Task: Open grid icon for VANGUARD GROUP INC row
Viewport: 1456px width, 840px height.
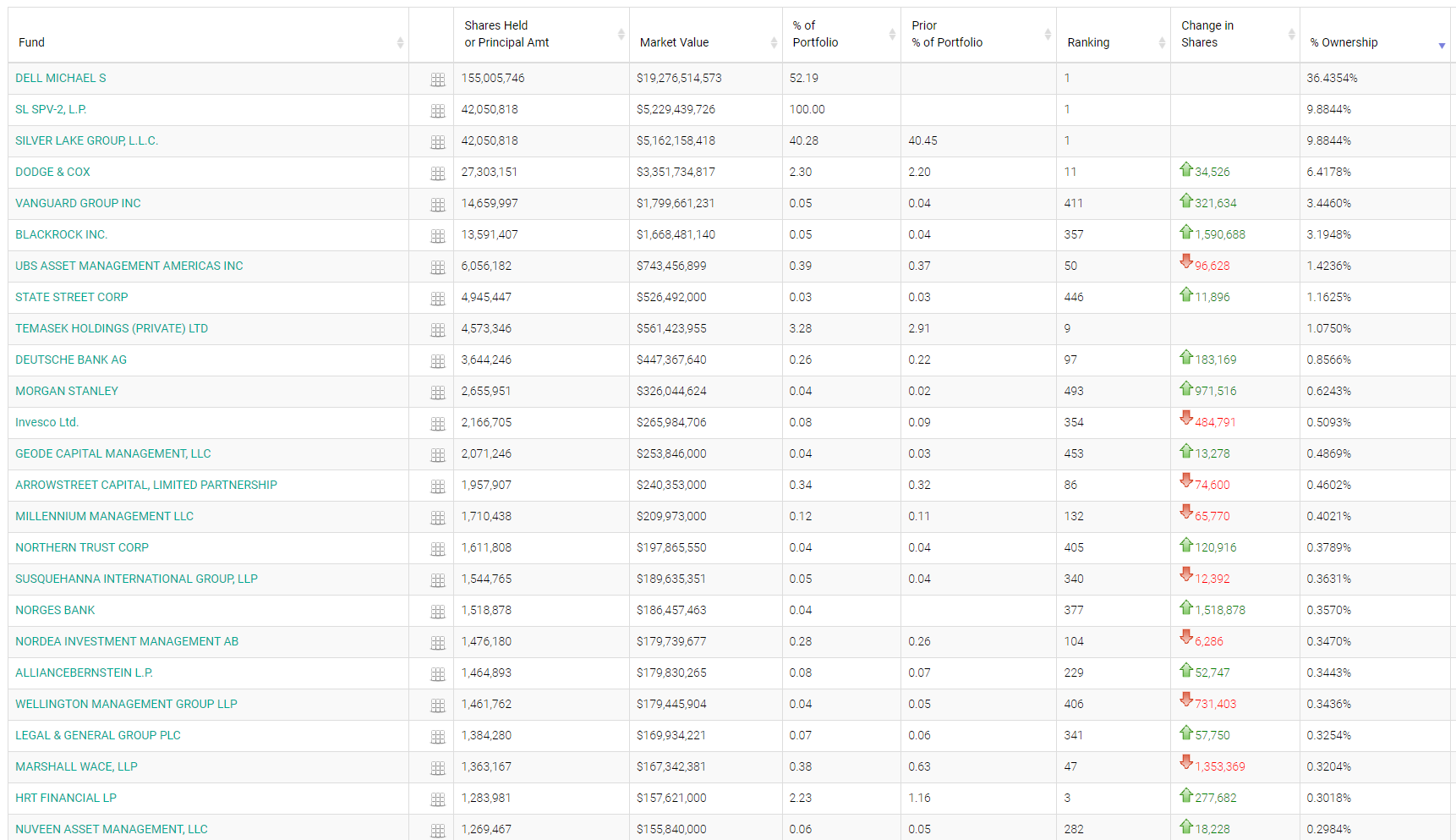Action: coord(437,205)
